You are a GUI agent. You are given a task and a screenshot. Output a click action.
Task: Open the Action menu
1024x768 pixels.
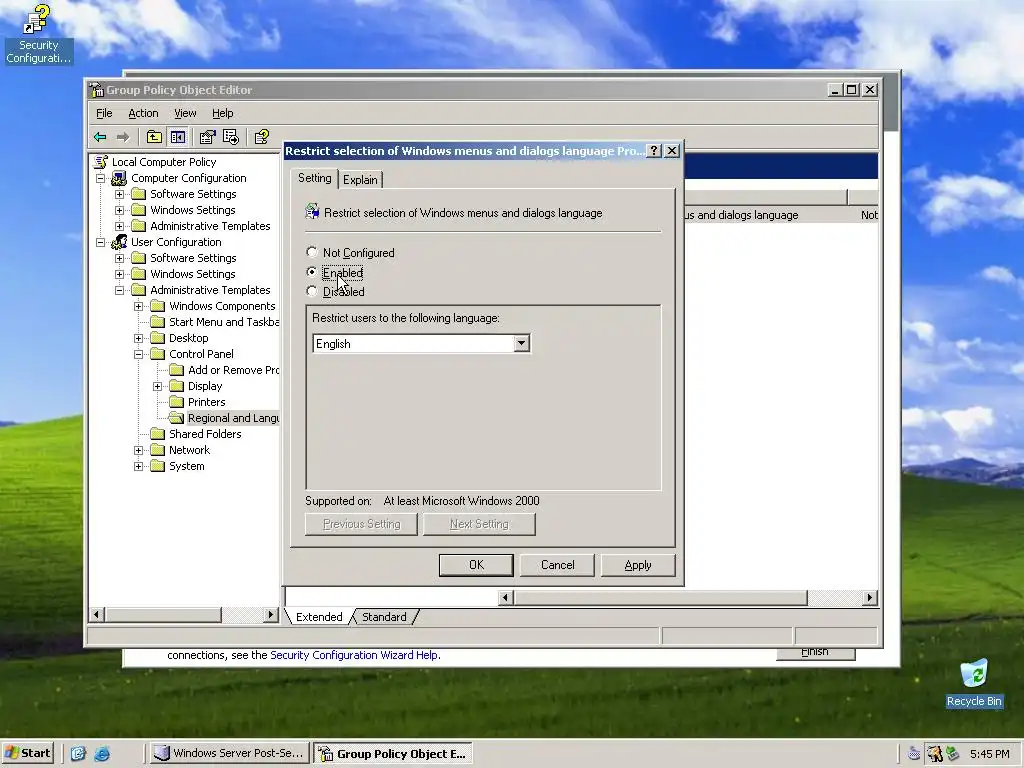click(x=143, y=113)
